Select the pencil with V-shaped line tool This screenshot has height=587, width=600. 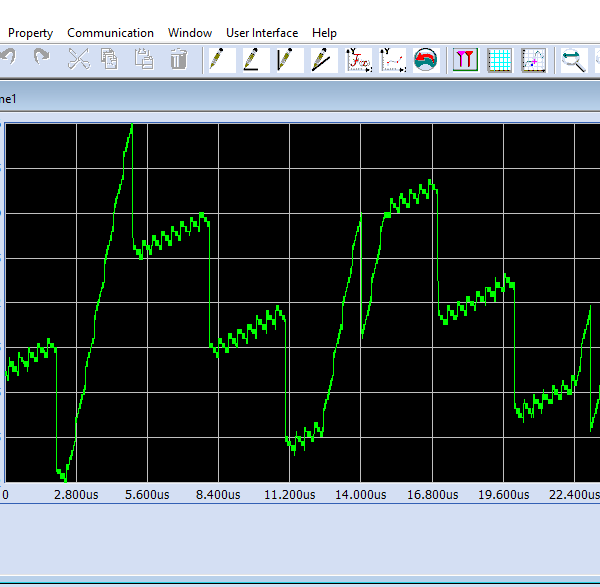click(x=288, y=60)
